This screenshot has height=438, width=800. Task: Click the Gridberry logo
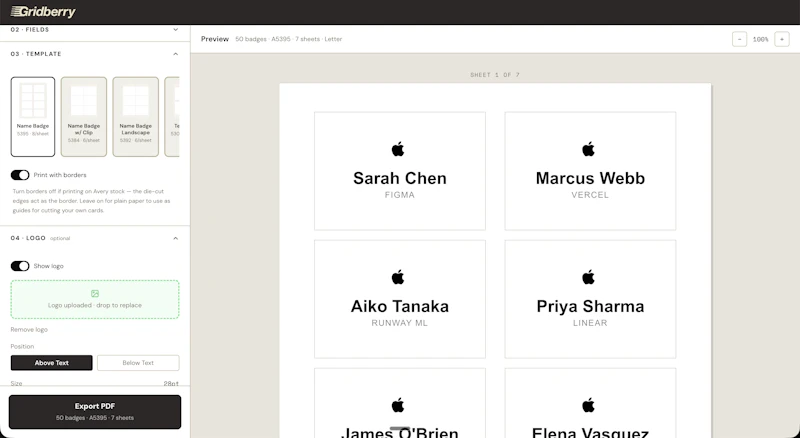[43, 12]
